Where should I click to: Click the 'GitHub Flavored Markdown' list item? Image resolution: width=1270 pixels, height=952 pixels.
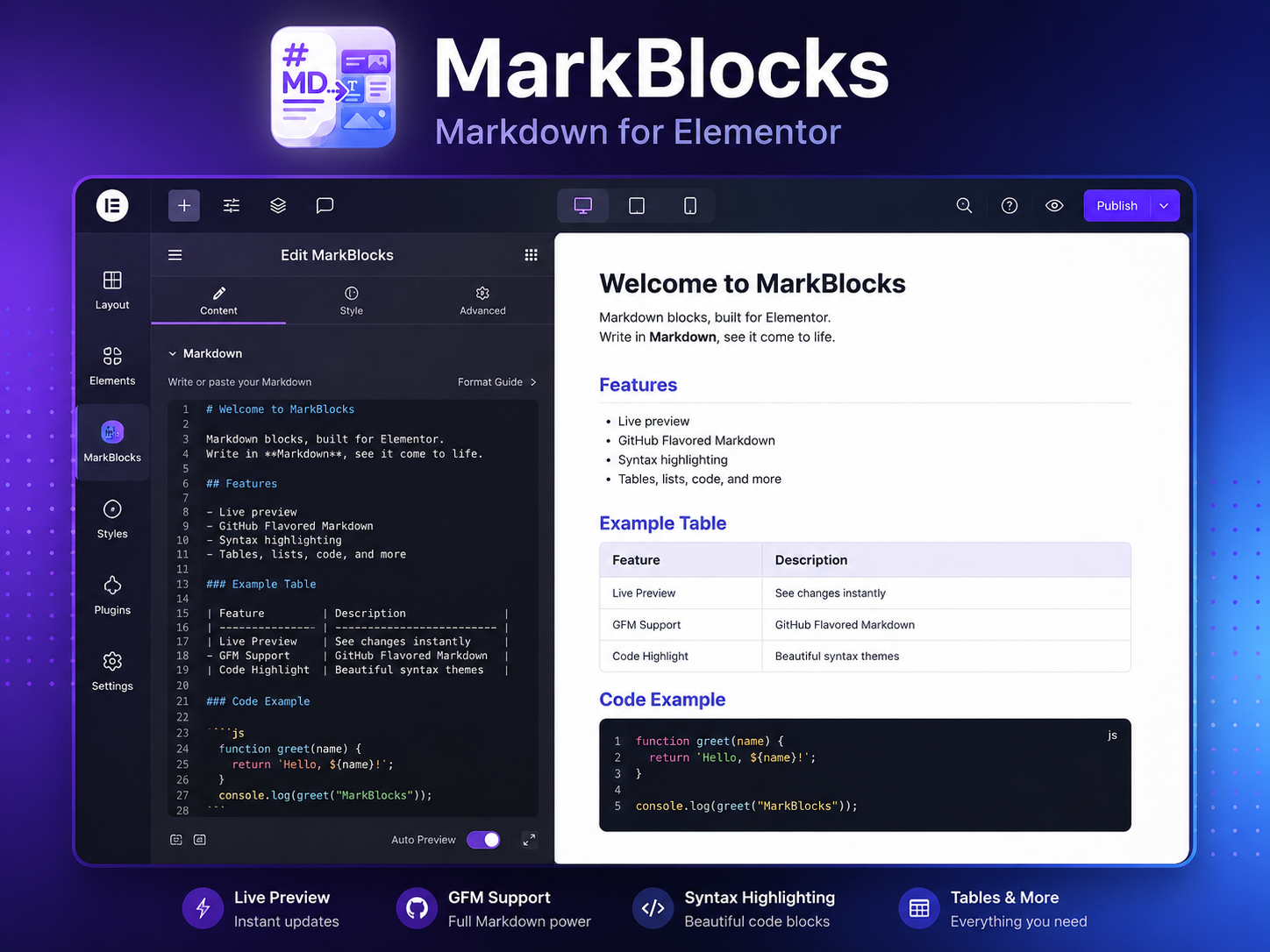[x=696, y=441]
